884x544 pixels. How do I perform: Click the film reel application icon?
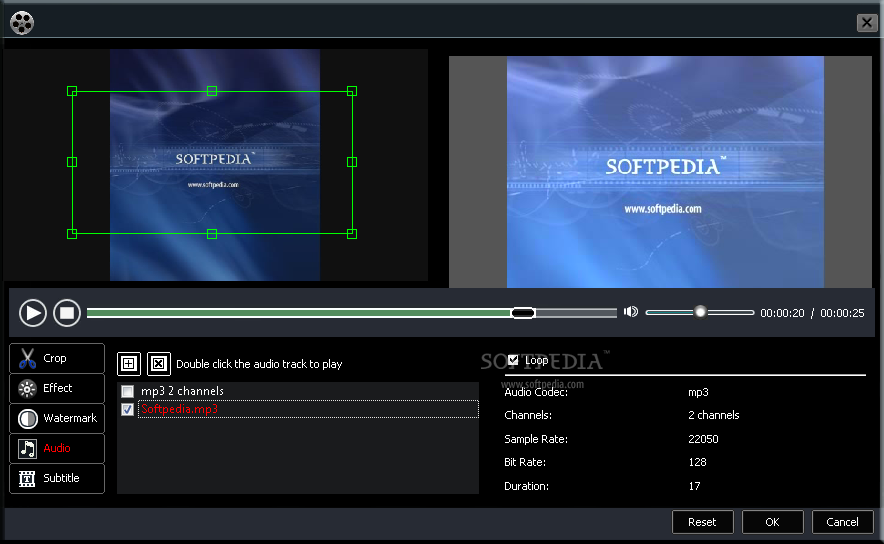click(x=22, y=23)
